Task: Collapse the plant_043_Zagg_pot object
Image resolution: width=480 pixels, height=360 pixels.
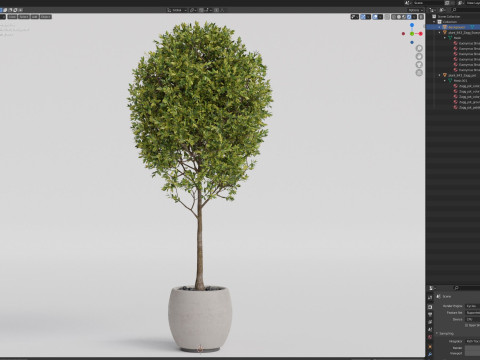Action: 439,75
